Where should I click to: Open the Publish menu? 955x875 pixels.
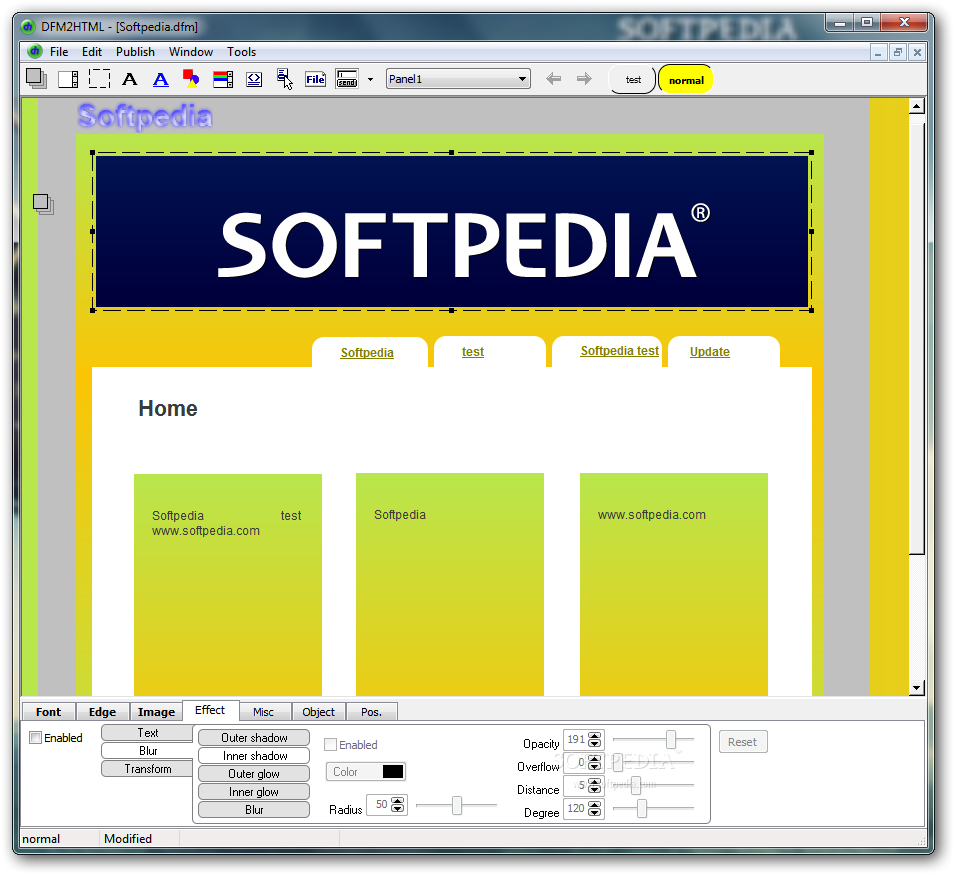(x=135, y=52)
